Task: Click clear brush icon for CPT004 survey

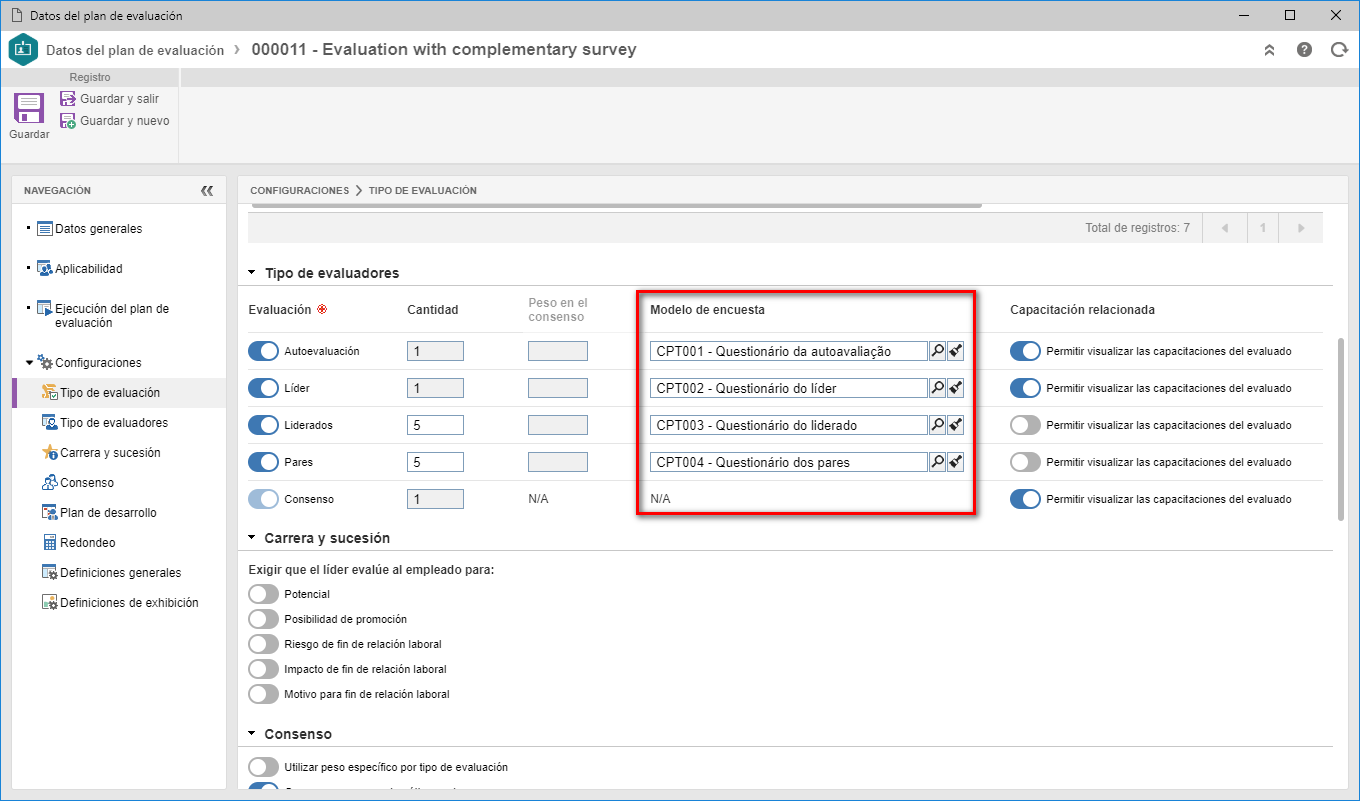Action: tap(955, 462)
